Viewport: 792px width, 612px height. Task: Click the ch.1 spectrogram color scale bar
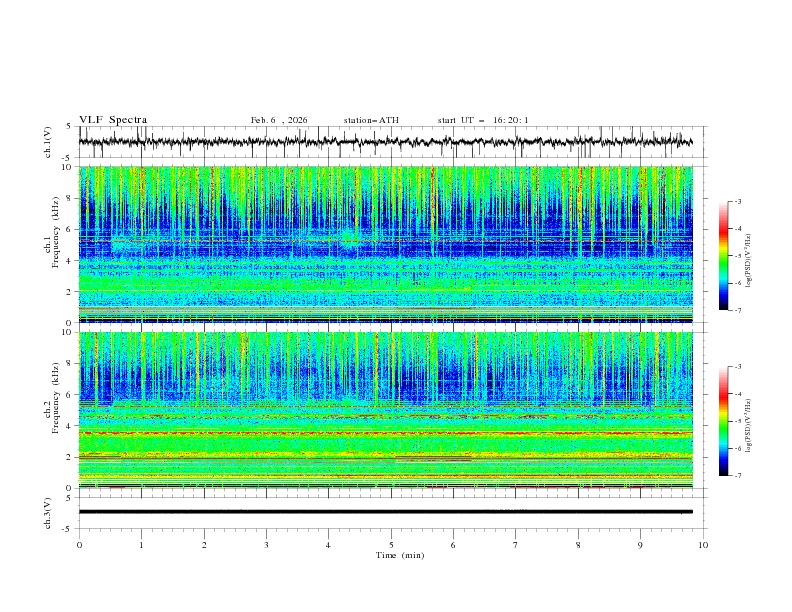(723, 256)
